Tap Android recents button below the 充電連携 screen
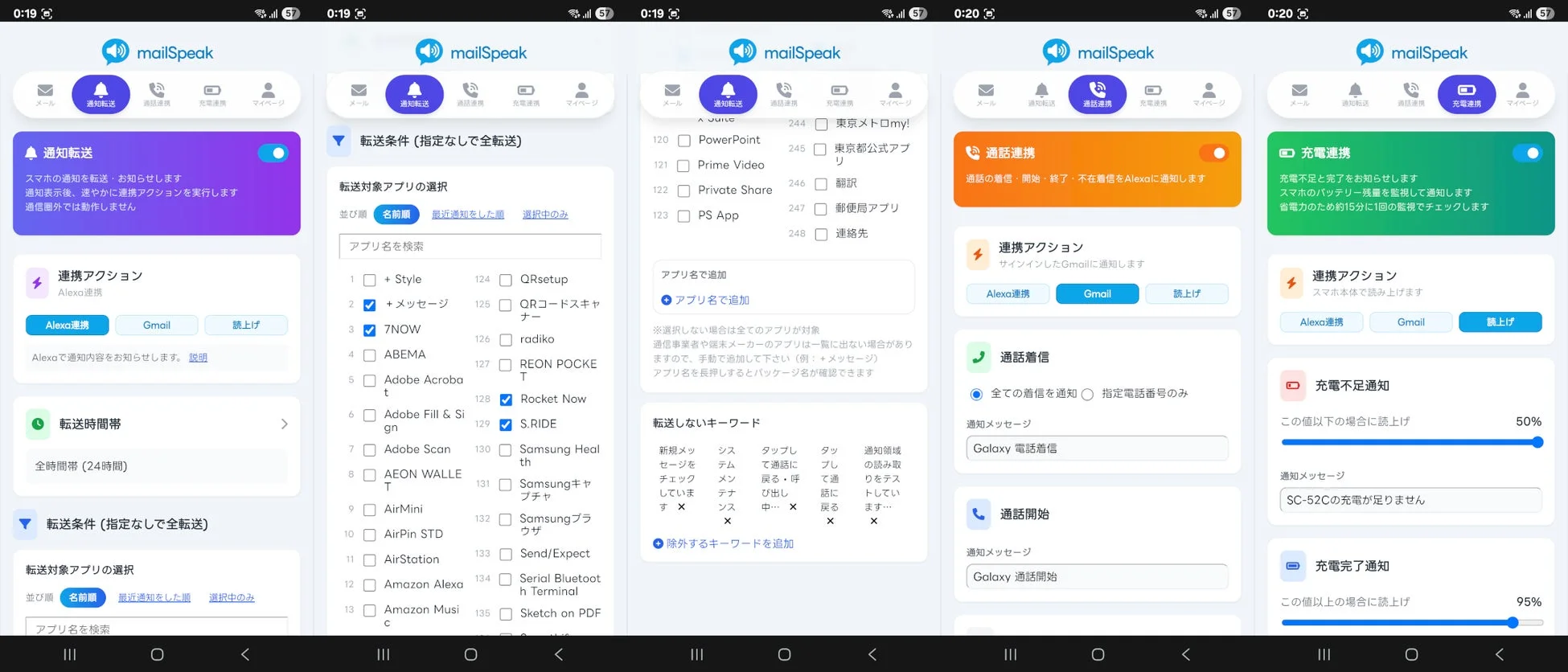 point(1324,654)
